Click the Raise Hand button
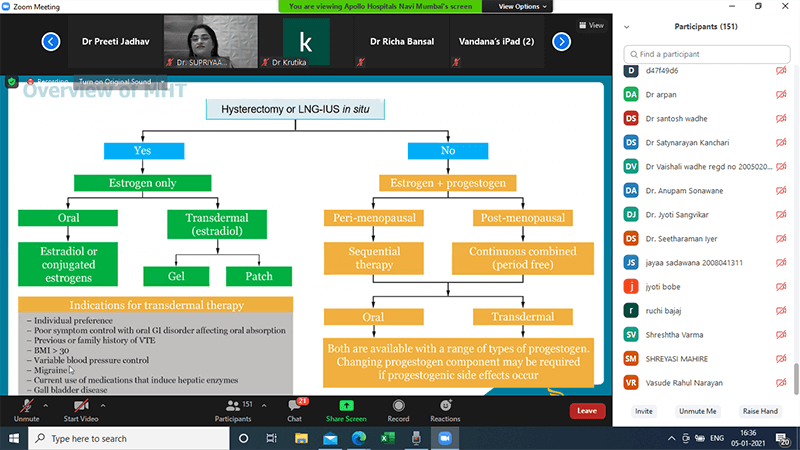Viewport: 800px width, 450px height. coord(759,411)
